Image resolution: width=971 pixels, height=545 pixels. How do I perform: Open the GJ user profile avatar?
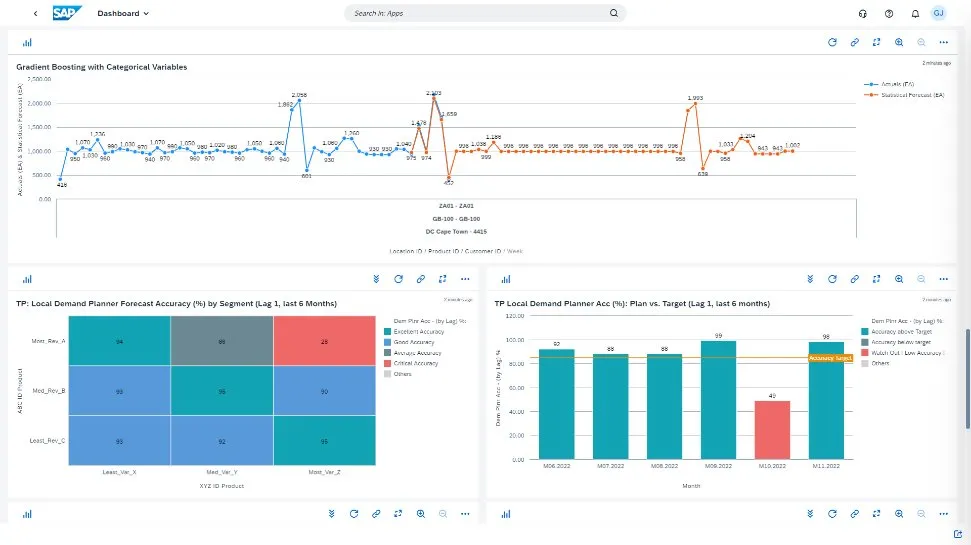939,14
